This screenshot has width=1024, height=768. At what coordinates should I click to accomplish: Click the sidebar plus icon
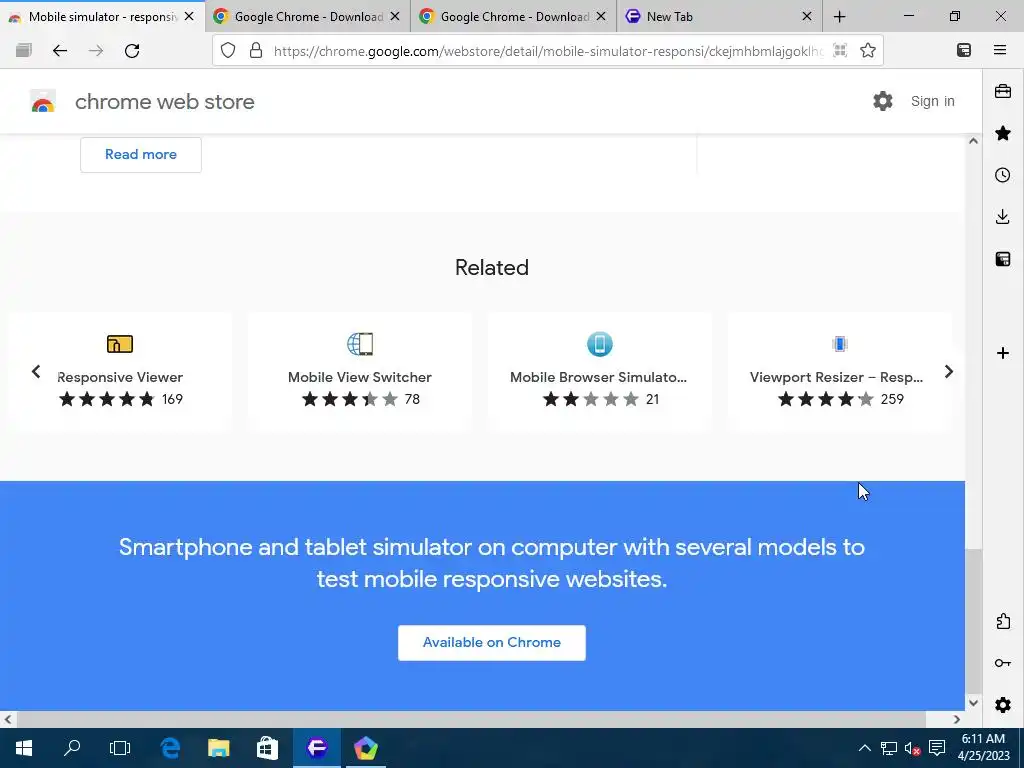coord(1003,353)
